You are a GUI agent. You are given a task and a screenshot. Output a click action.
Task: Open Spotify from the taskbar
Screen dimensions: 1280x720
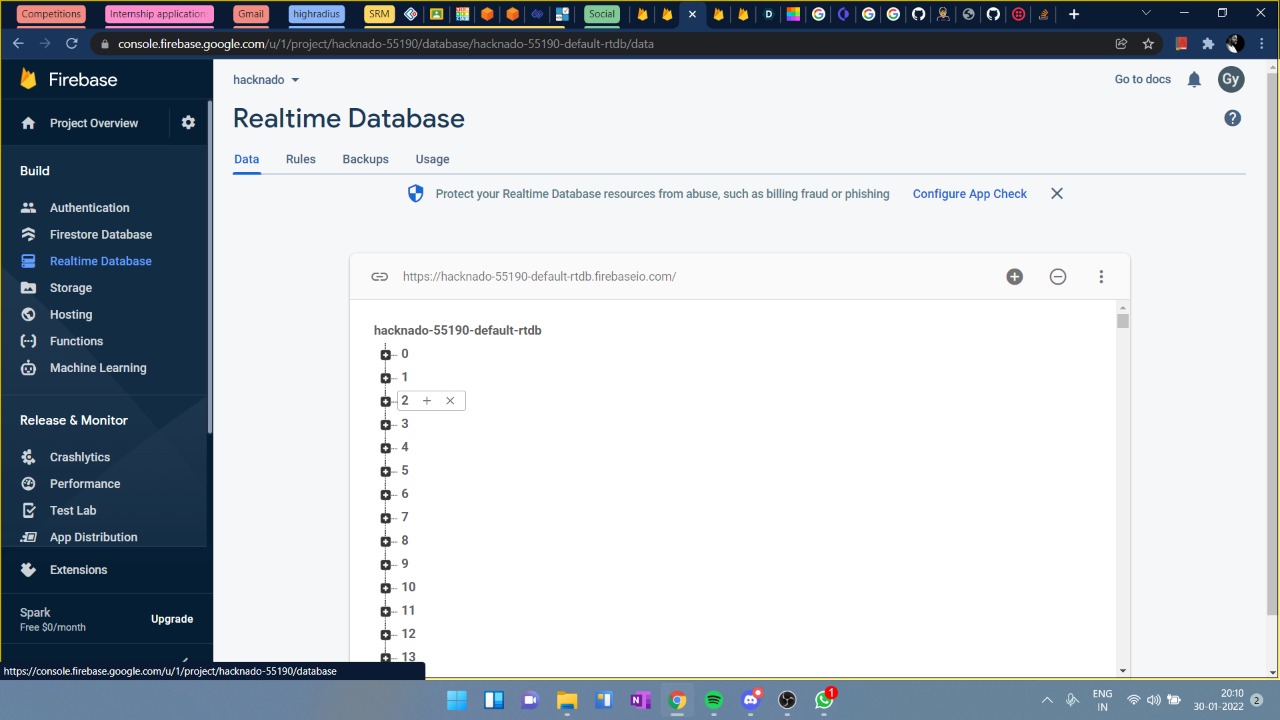[x=714, y=700]
